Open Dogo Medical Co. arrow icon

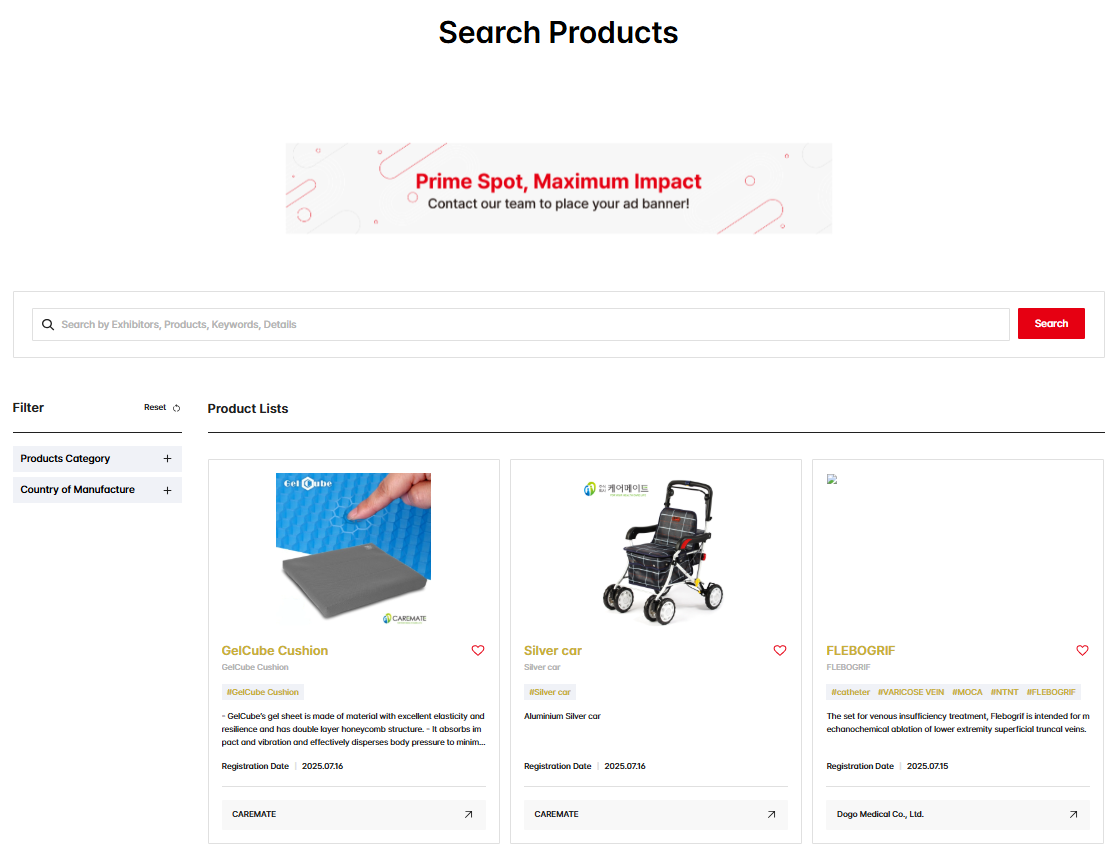pos(1073,814)
